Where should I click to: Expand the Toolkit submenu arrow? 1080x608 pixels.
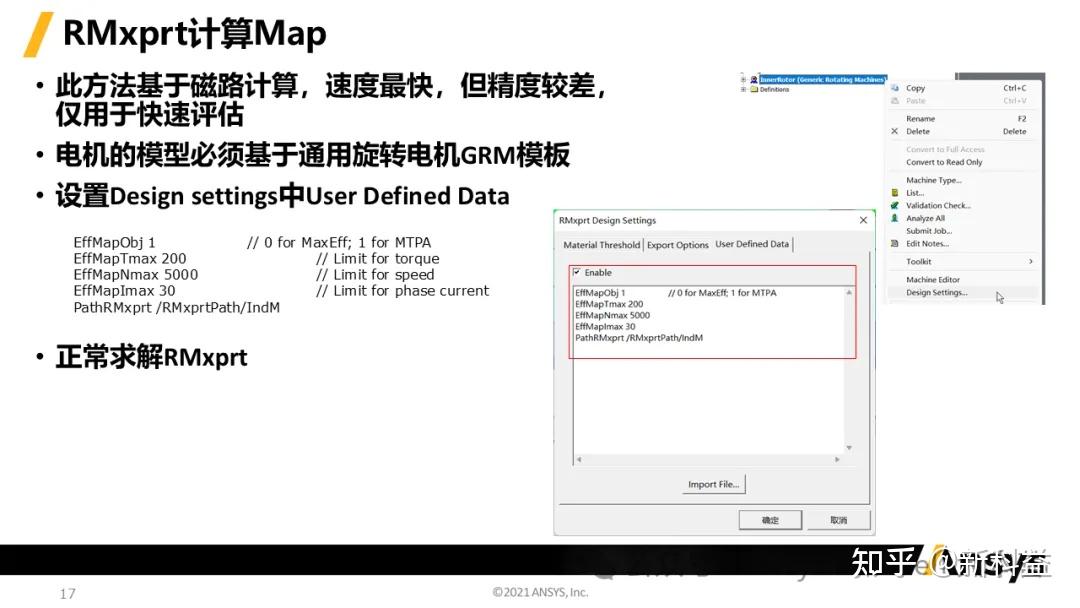click(x=1030, y=261)
